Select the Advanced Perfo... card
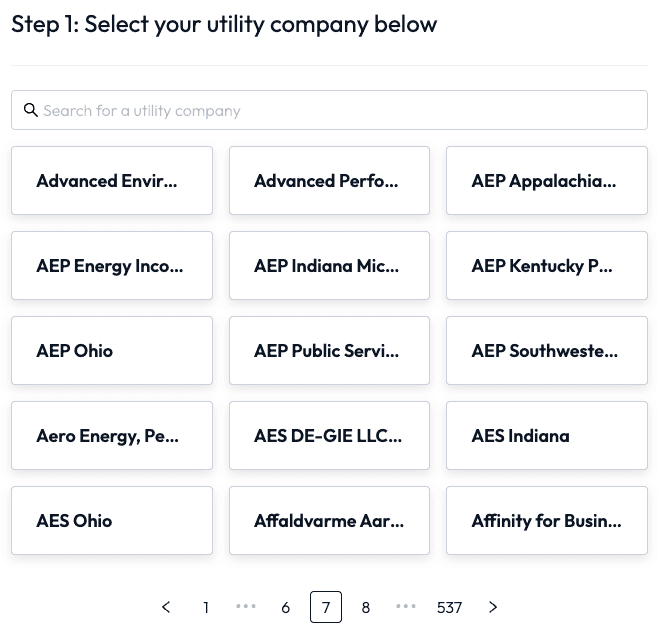 pos(329,181)
